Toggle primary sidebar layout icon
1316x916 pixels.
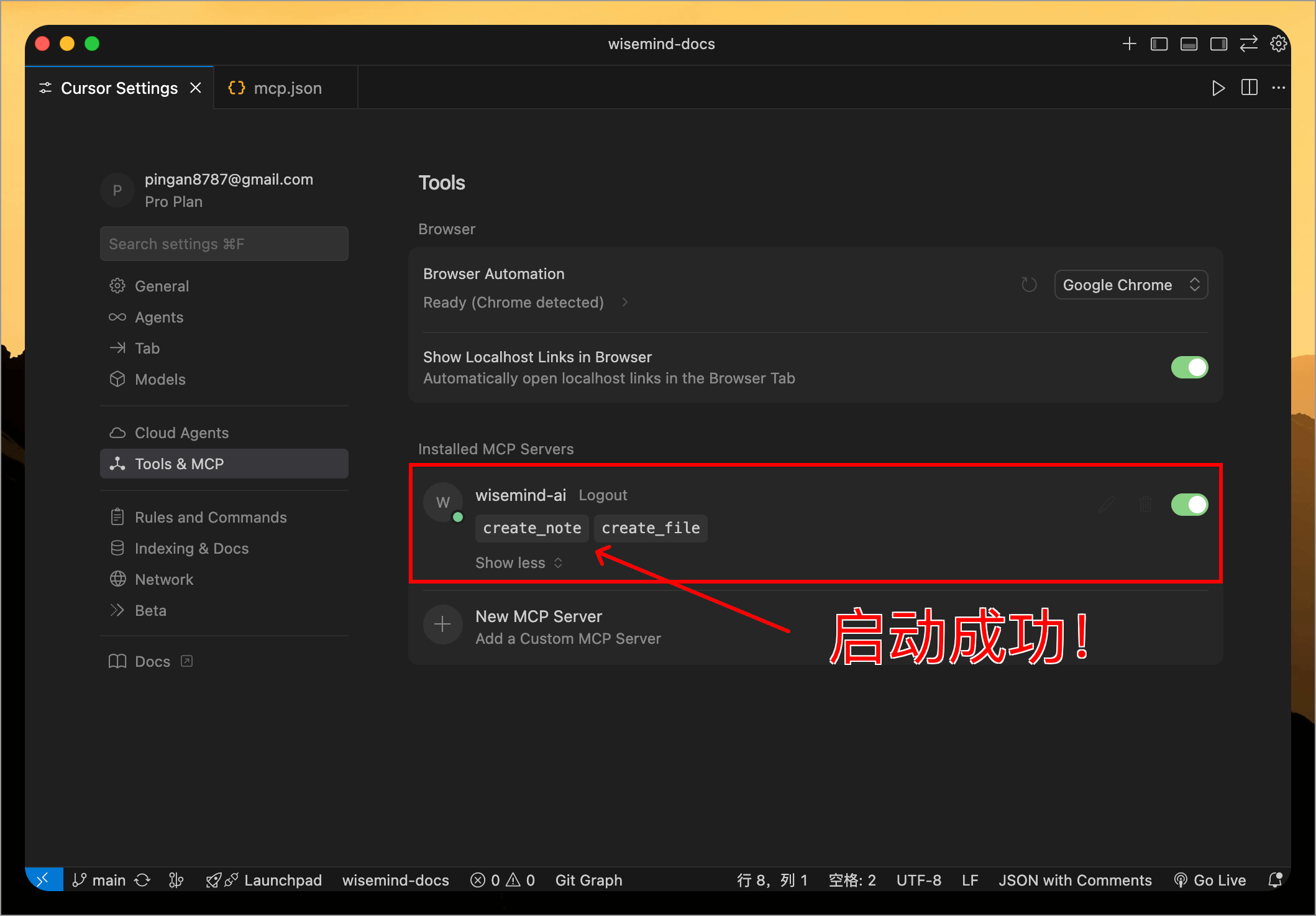point(1159,44)
